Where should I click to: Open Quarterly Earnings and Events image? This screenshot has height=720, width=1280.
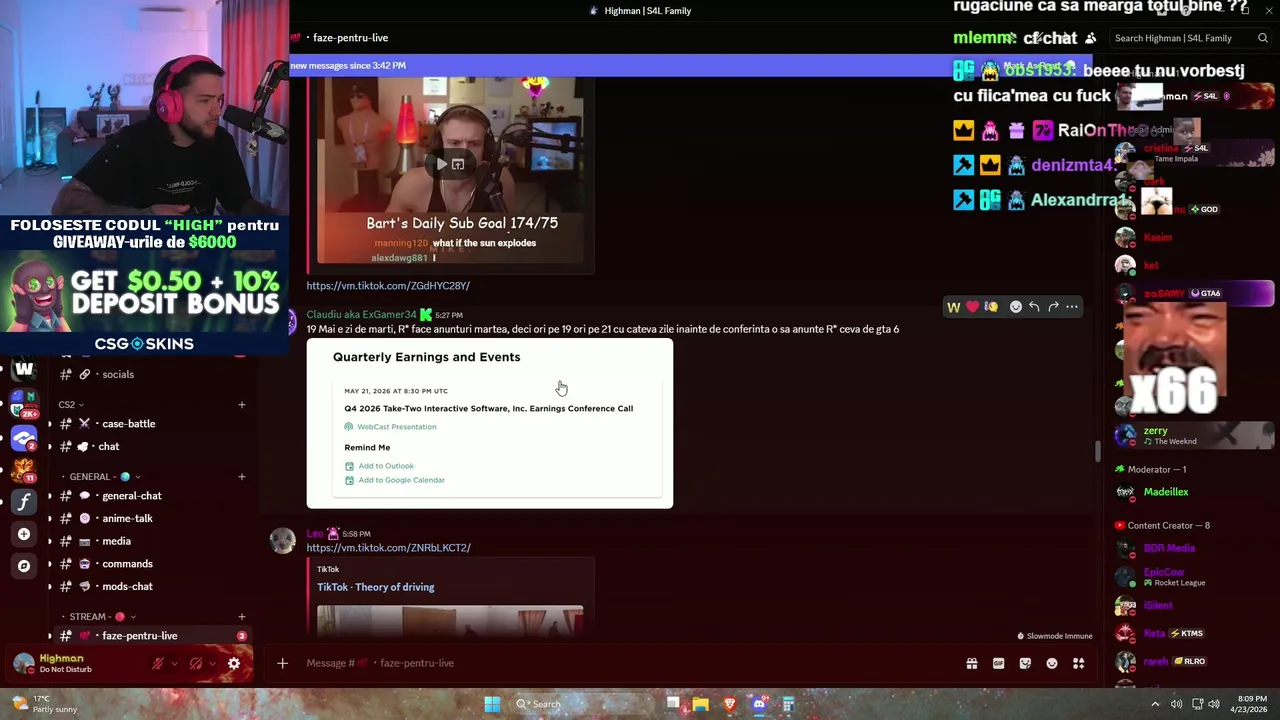(x=490, y=424)
